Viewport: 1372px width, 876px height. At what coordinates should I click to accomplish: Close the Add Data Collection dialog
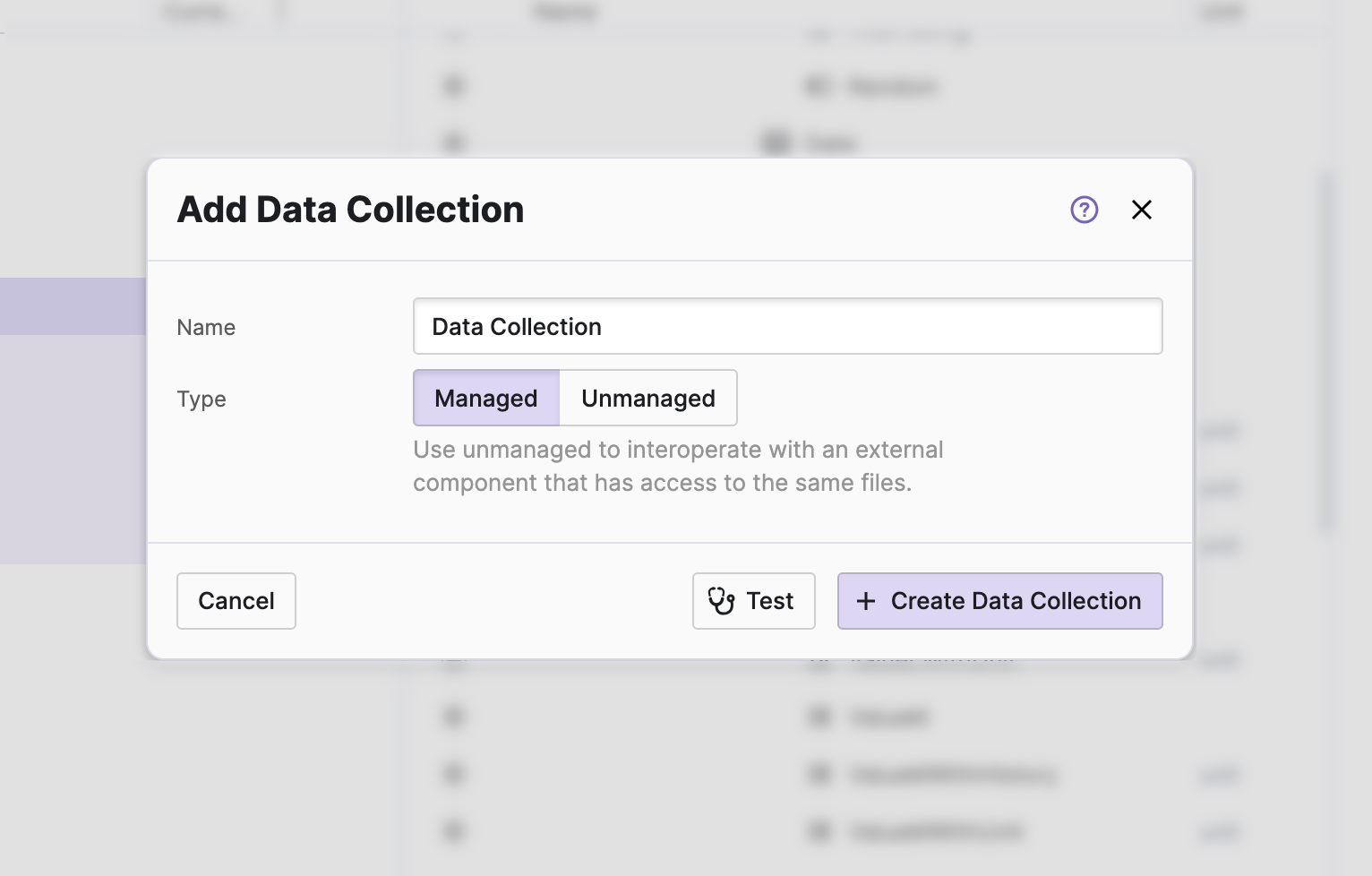point(1141,210)
